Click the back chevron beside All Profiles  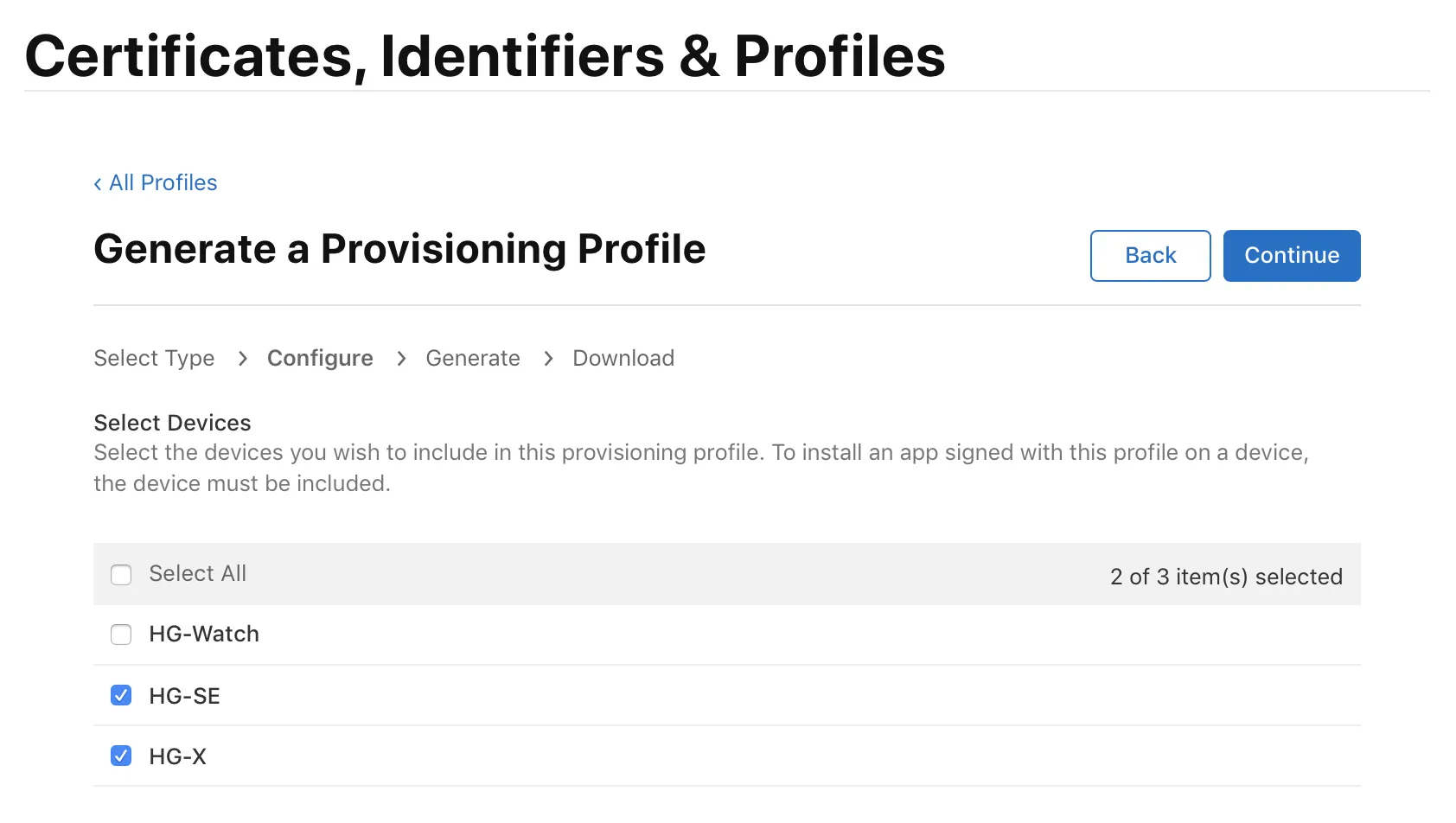[98, 183]
